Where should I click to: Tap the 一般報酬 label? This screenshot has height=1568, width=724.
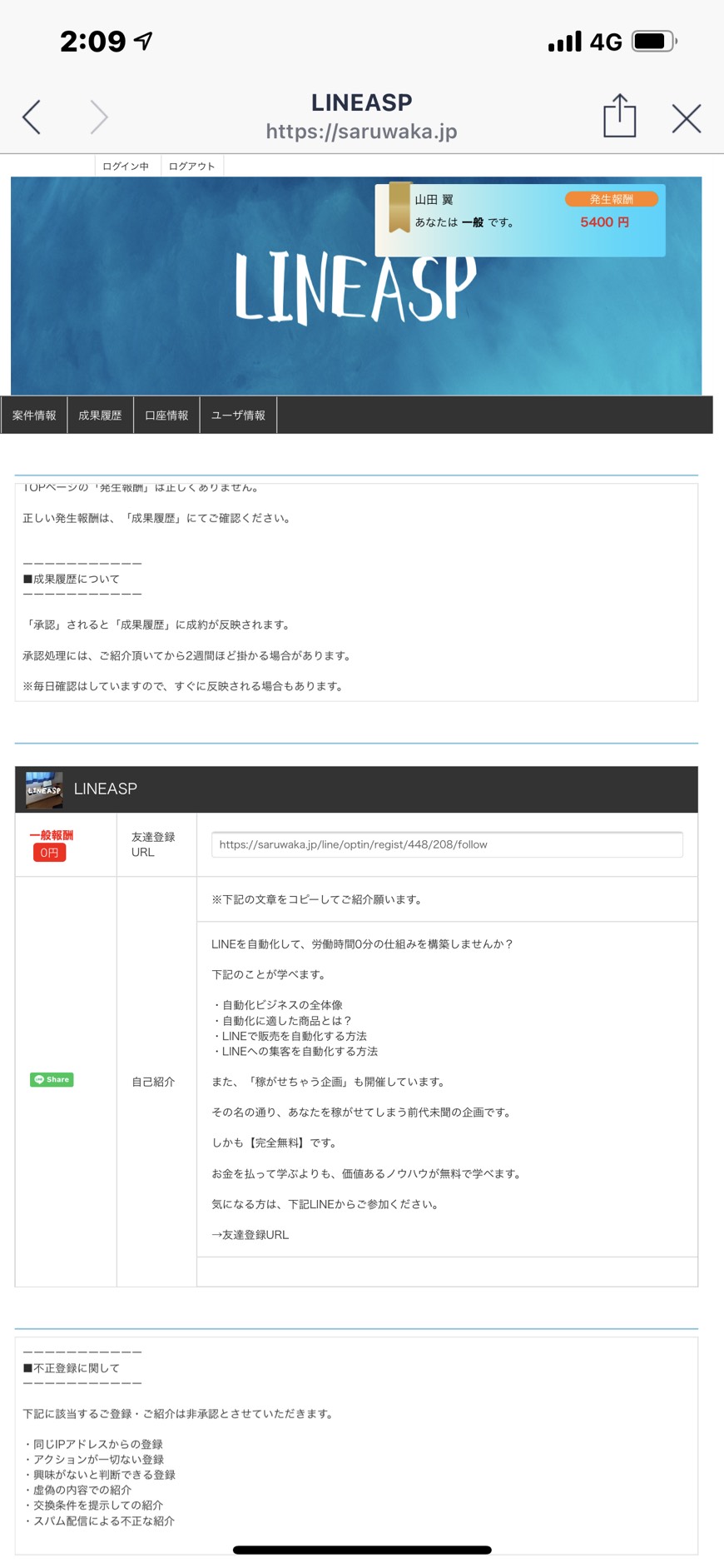(52, 835)
